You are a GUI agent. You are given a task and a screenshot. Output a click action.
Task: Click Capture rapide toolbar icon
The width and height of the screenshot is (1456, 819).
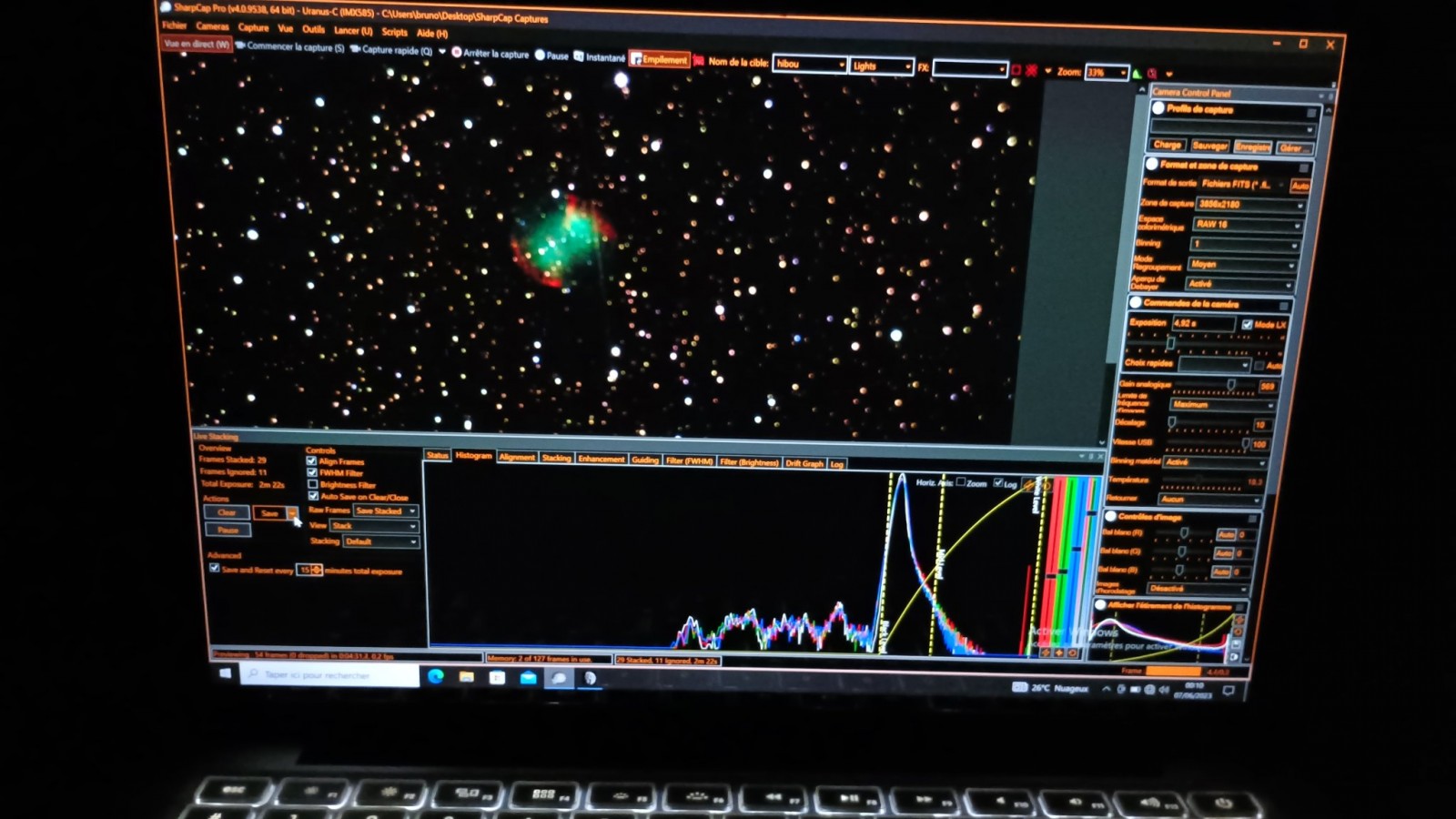pyautogui.click(x=356, y=49)
